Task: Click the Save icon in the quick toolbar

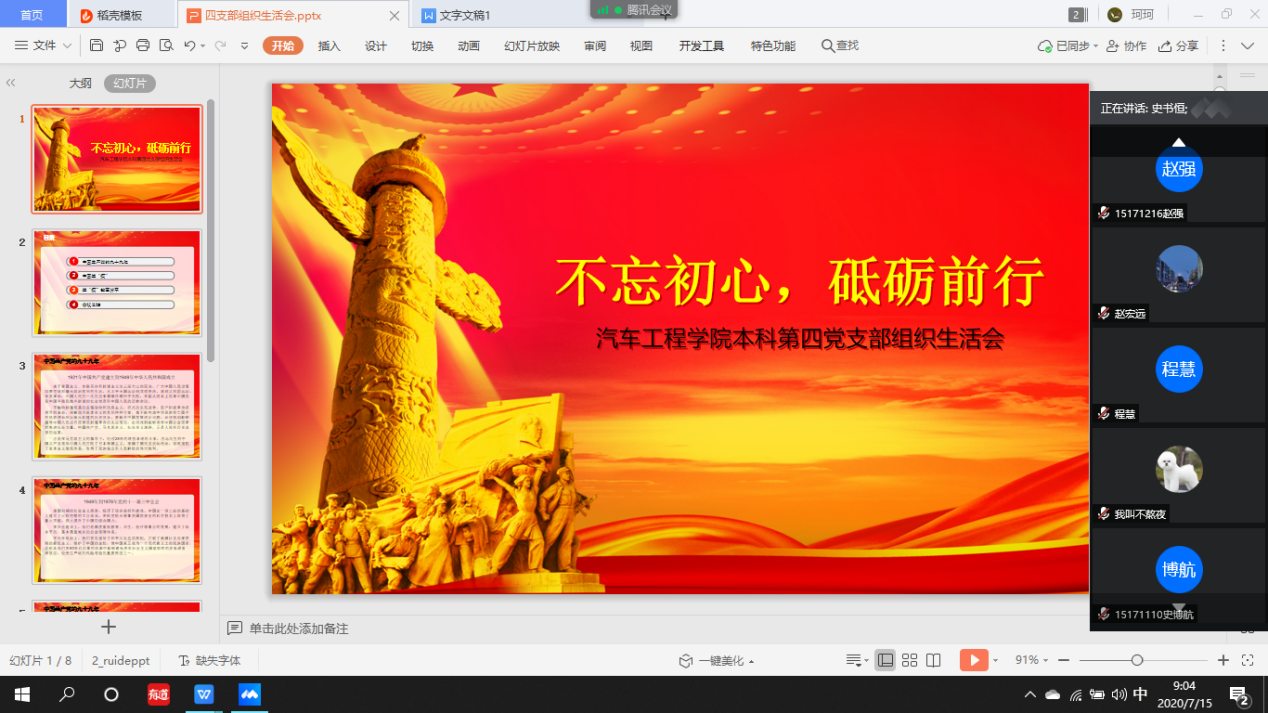Action: click(x=96, y=46)
